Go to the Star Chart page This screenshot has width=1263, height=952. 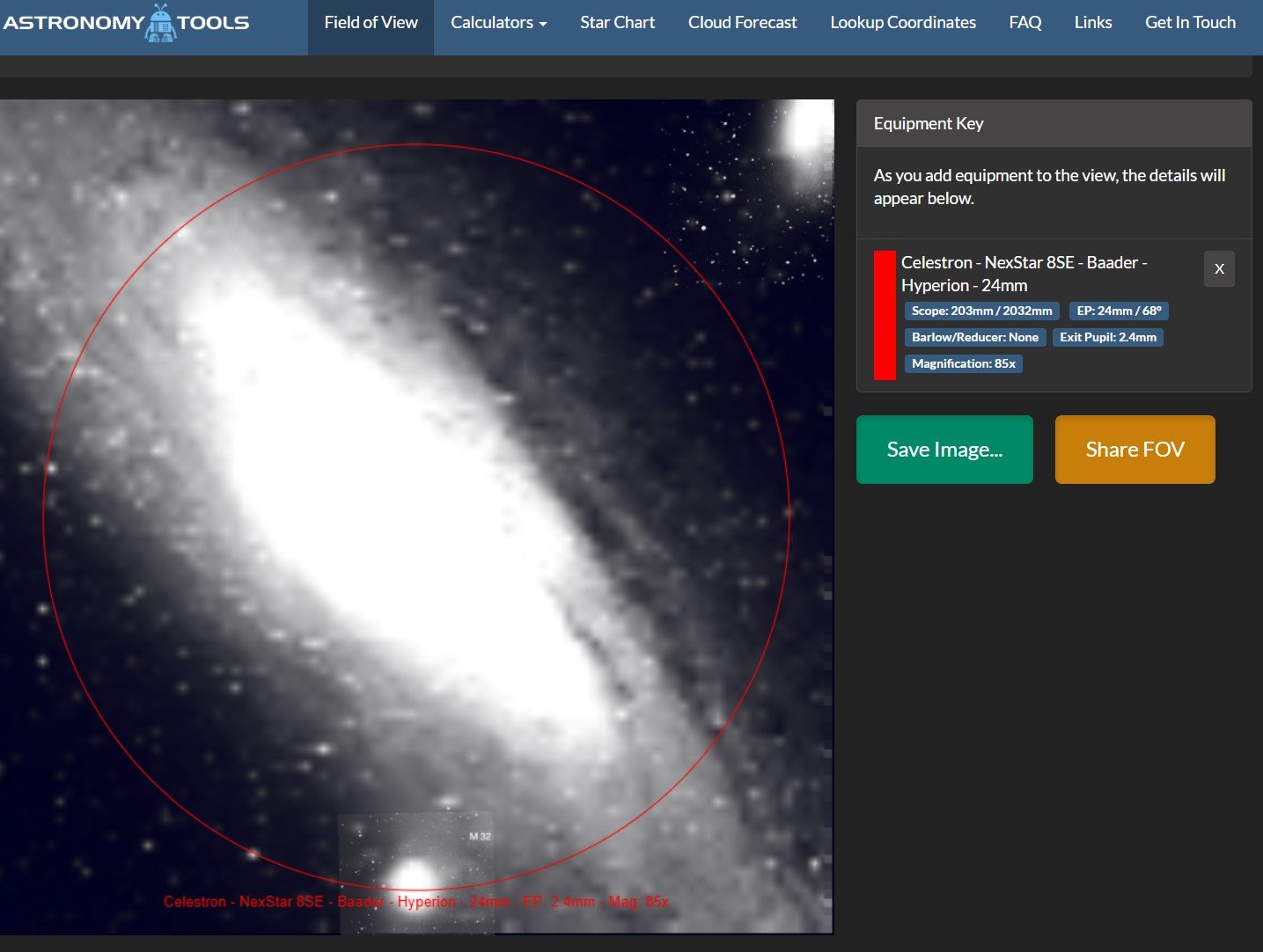point(618,23)
